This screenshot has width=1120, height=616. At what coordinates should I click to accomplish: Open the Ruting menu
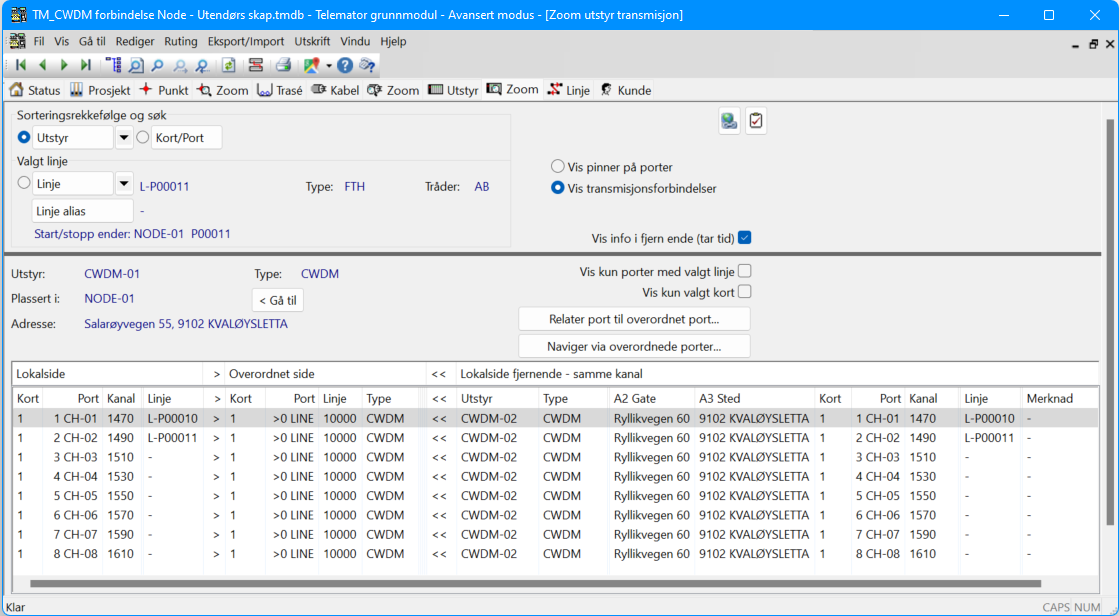[181, 41]
